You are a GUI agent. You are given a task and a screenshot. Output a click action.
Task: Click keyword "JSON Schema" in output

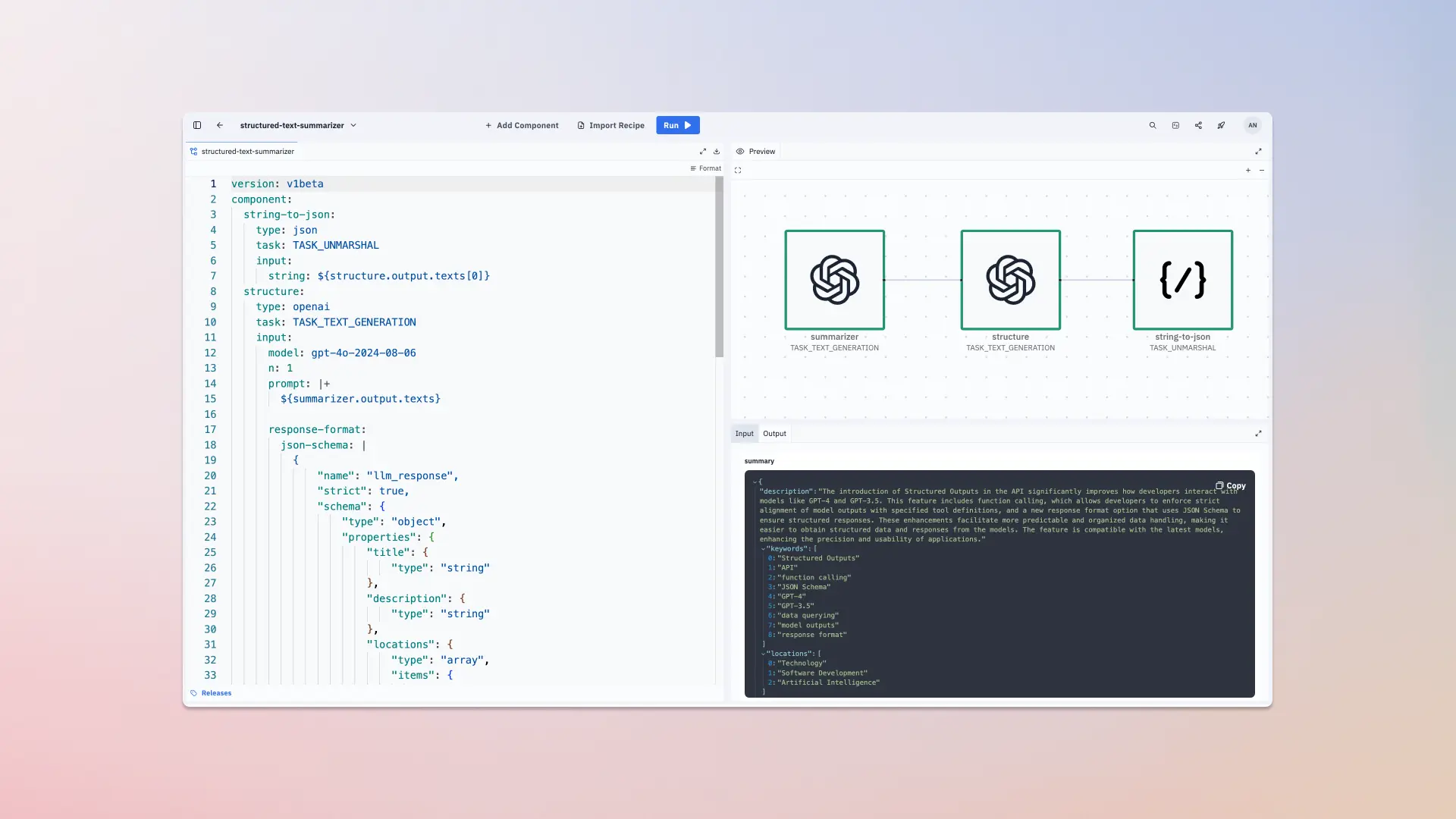point(804,587)
